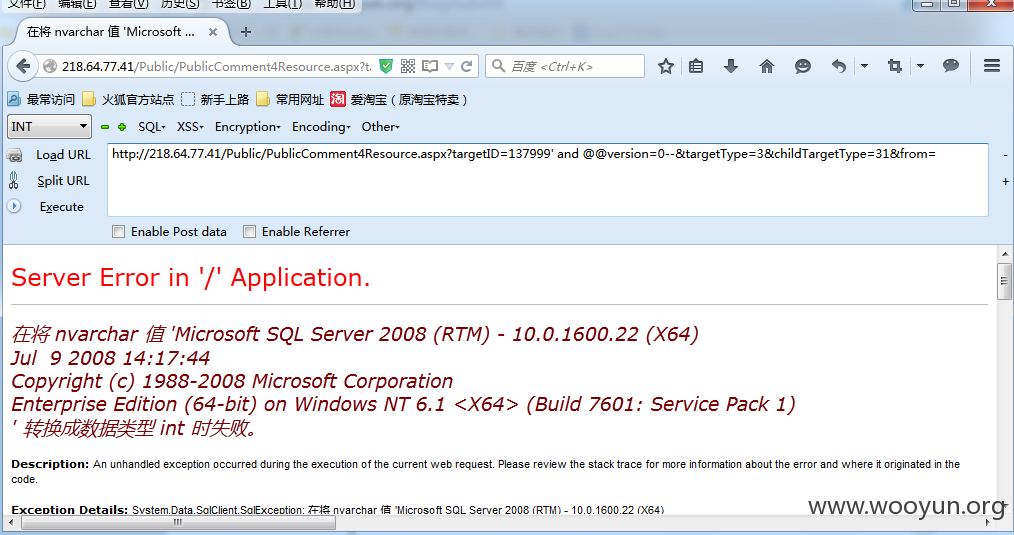Click the Execute button

(x=61, y=206)
